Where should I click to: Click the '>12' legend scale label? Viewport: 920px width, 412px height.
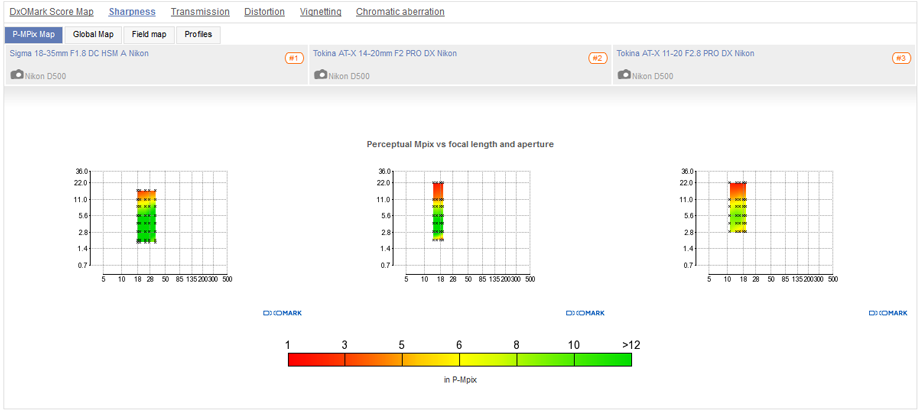tap(631, 345)
